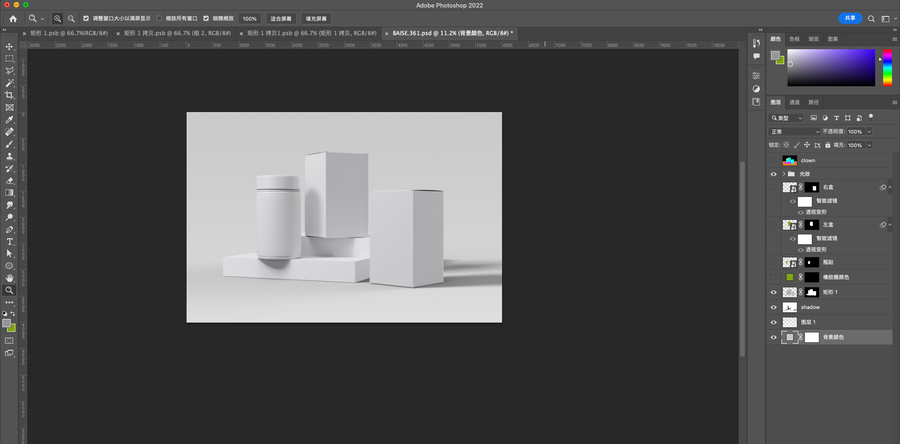Select the Frame tool
The height and width of the screenshot is (444, 900).
tap(9, 107)
